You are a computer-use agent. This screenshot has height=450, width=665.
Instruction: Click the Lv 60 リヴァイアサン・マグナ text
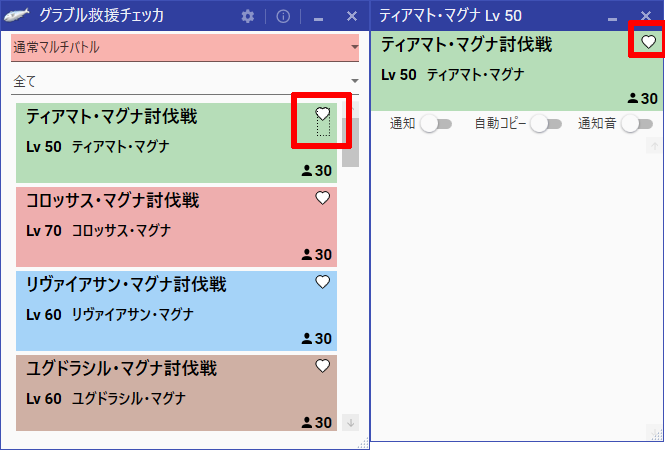110,315
